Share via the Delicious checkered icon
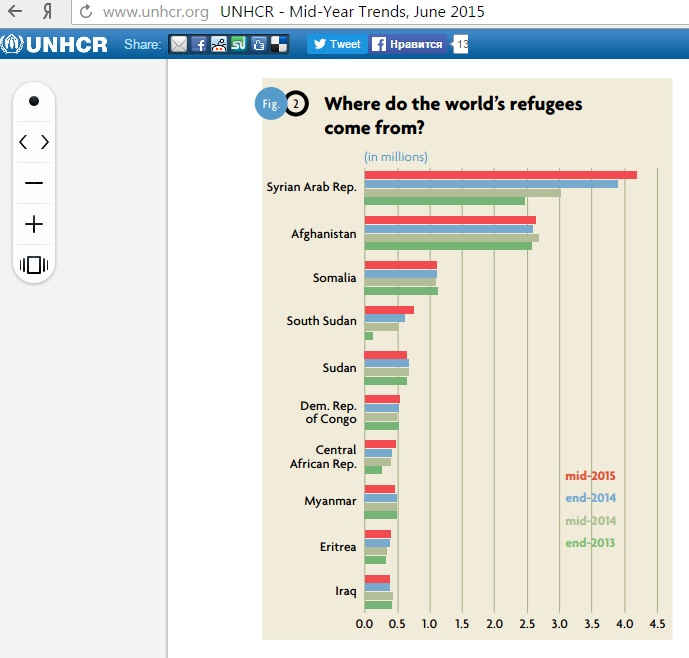 (x=279, y=44)
